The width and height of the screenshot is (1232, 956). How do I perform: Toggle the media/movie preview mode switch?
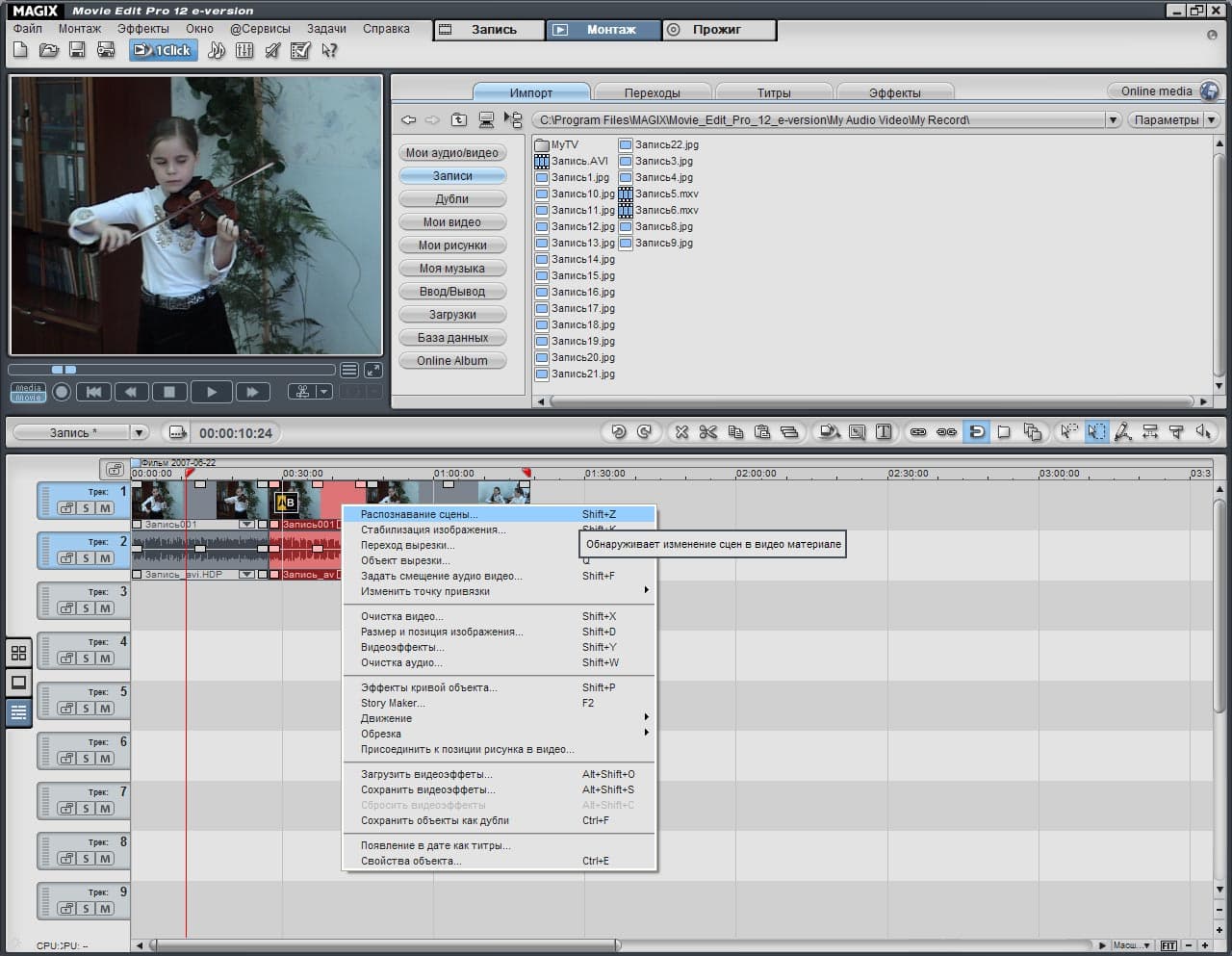pos(28,392)
